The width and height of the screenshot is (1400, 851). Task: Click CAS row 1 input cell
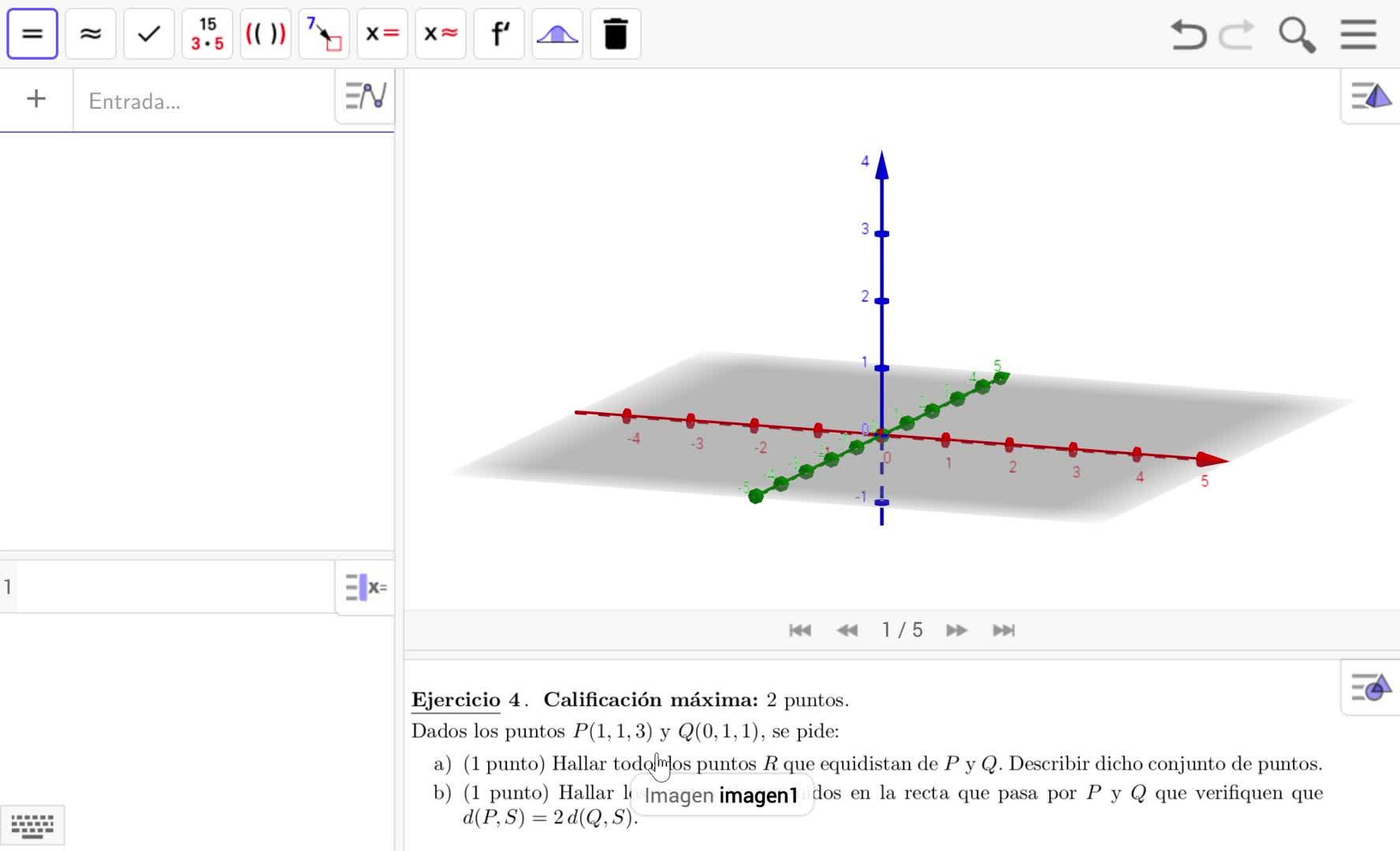coord(175,587)
